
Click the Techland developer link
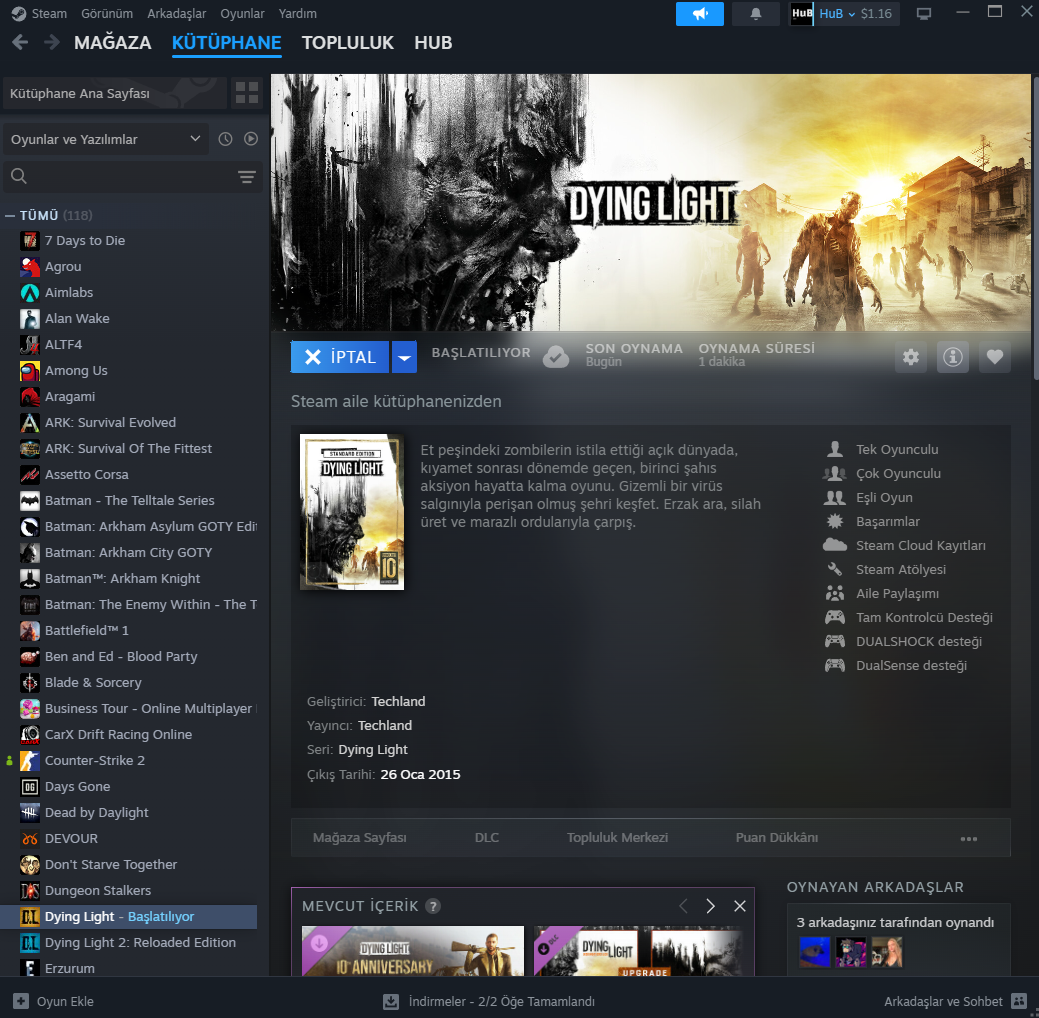[x=398, y=701]
